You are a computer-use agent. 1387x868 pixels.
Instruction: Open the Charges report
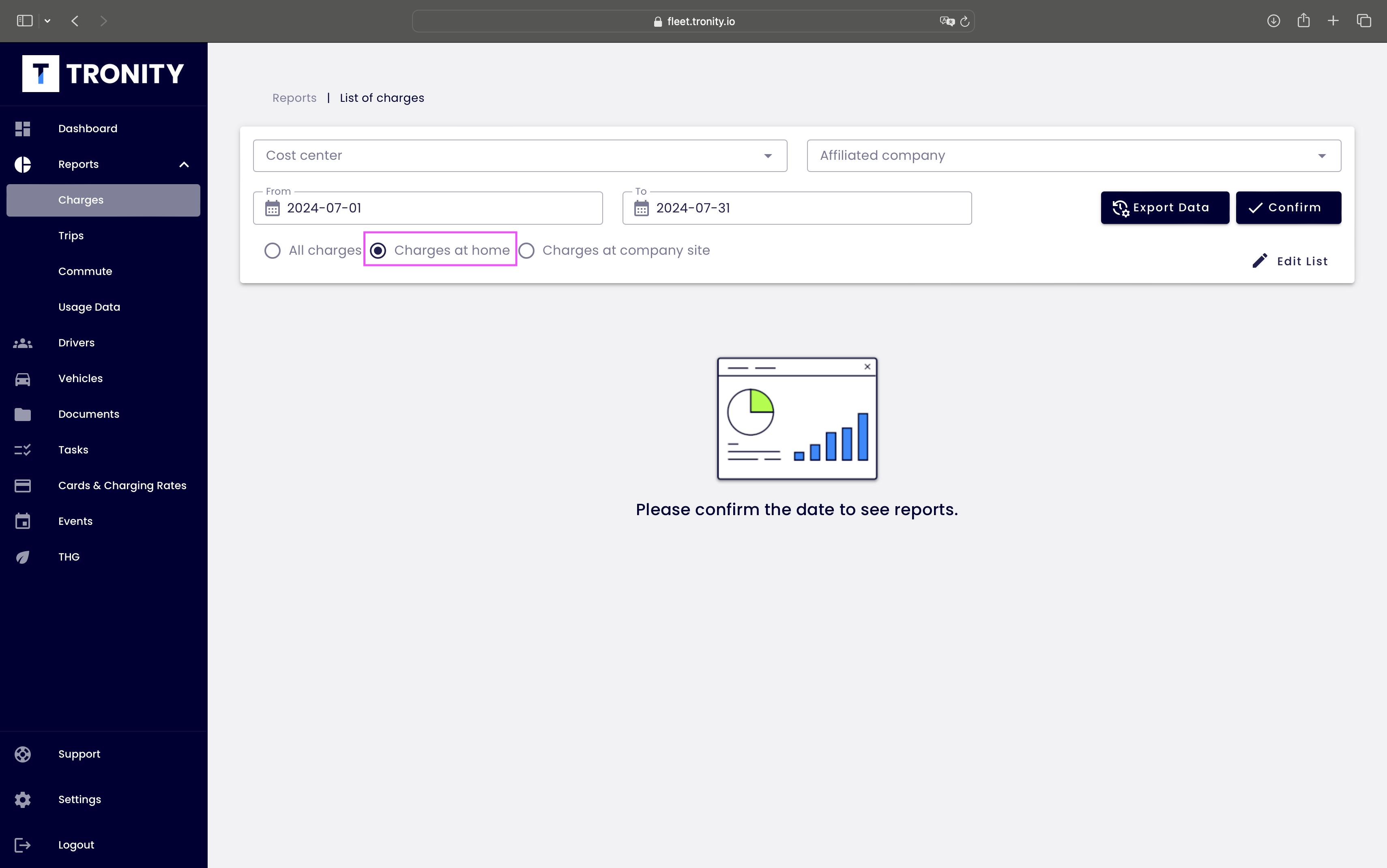pyautogui.click(x=103, y=200)
